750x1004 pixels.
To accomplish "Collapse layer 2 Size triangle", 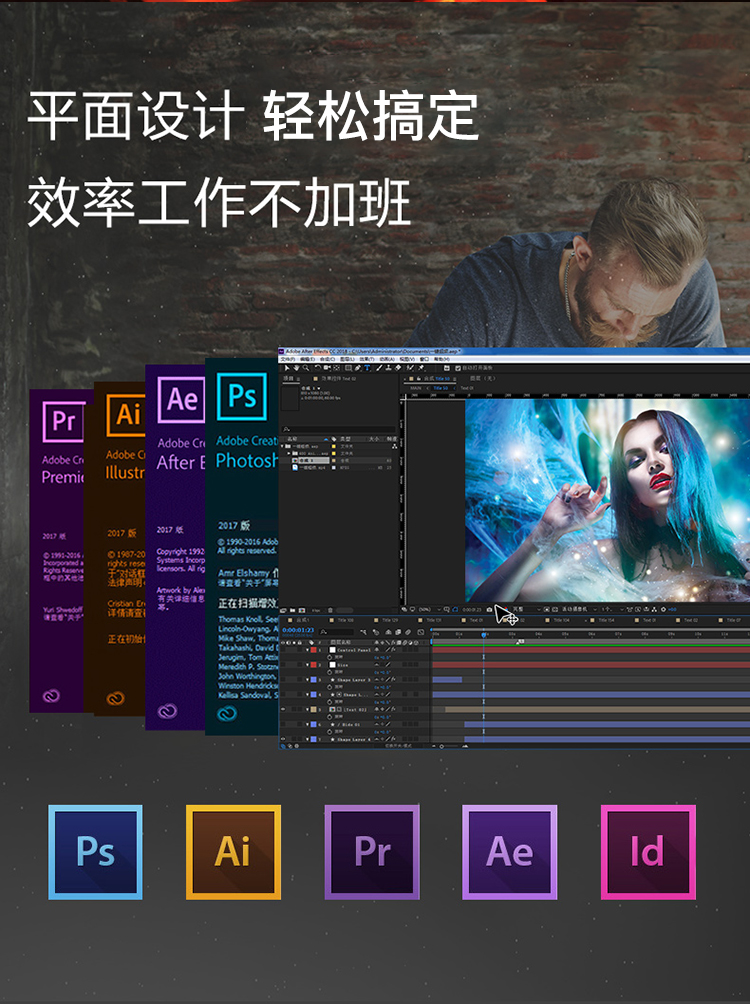I will tap(307, 665).
